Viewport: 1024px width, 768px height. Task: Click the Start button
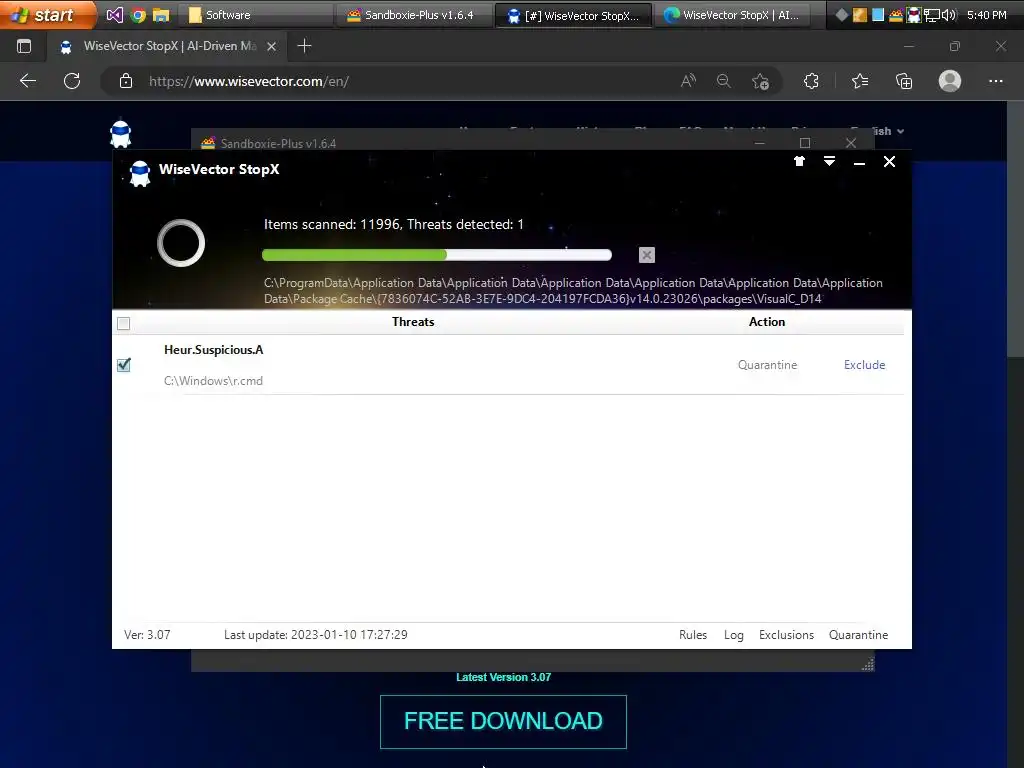click(x=47, y=14)
